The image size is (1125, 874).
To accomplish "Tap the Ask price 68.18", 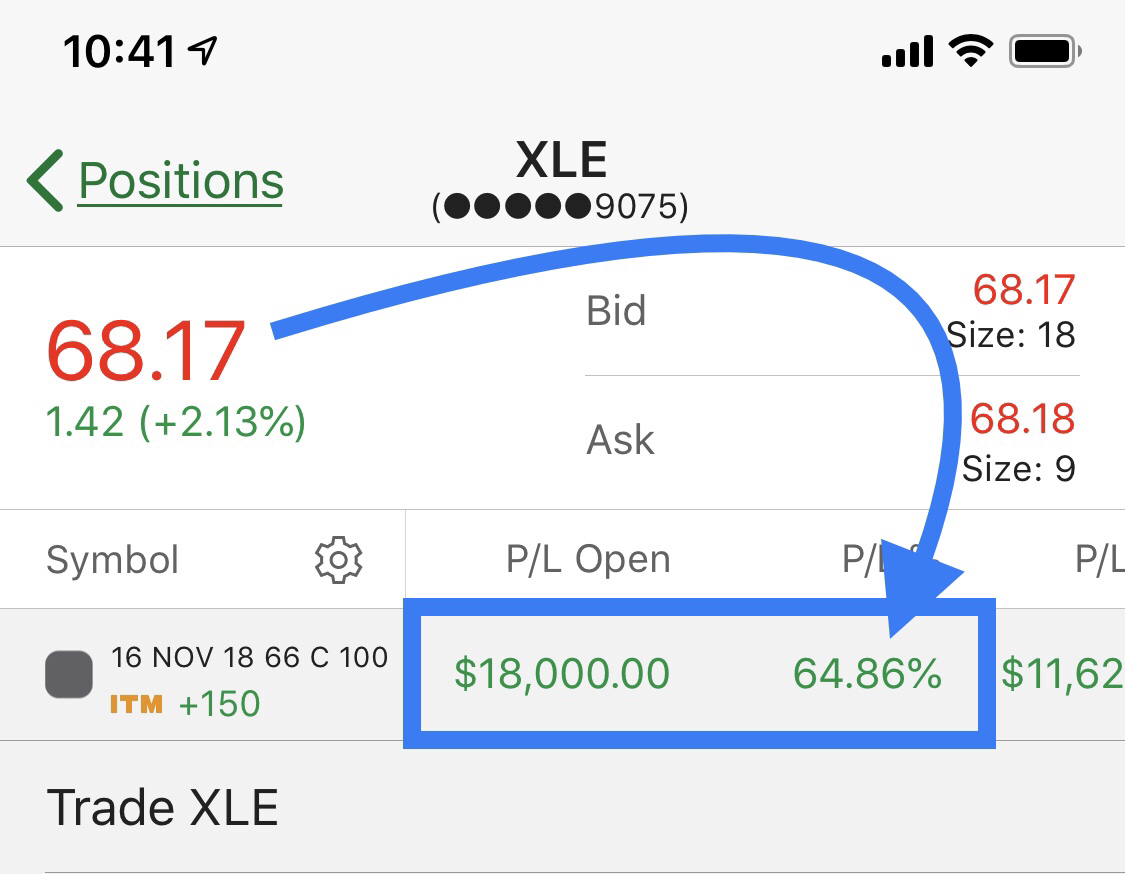I will tap(1022, 420).
